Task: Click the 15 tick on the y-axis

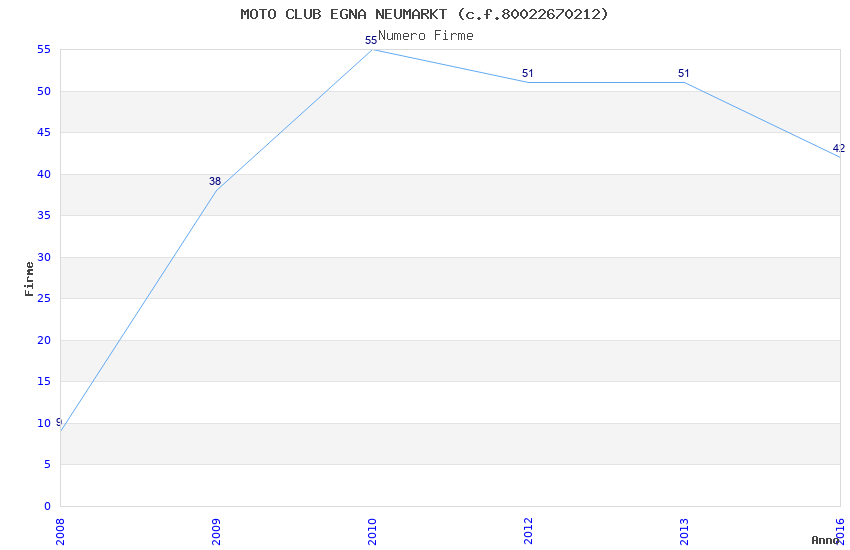Action: point(45,381)
